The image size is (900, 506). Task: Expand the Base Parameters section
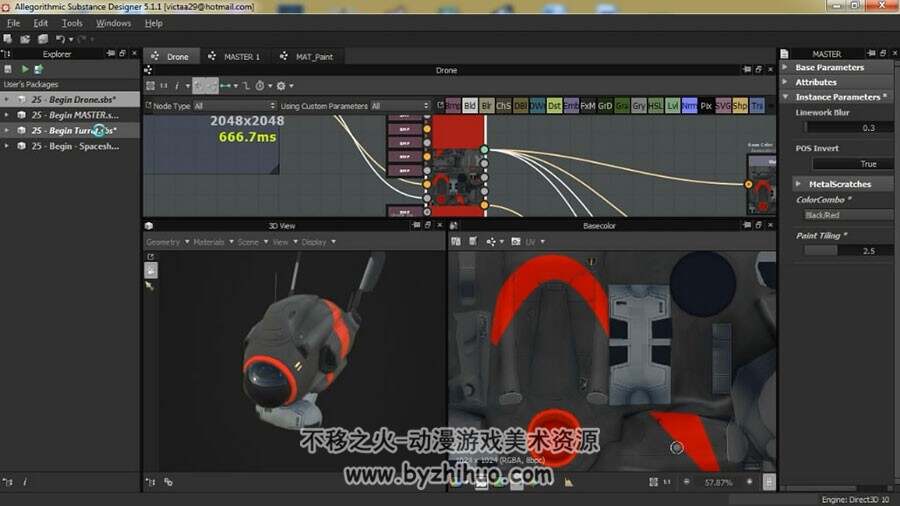785,67
